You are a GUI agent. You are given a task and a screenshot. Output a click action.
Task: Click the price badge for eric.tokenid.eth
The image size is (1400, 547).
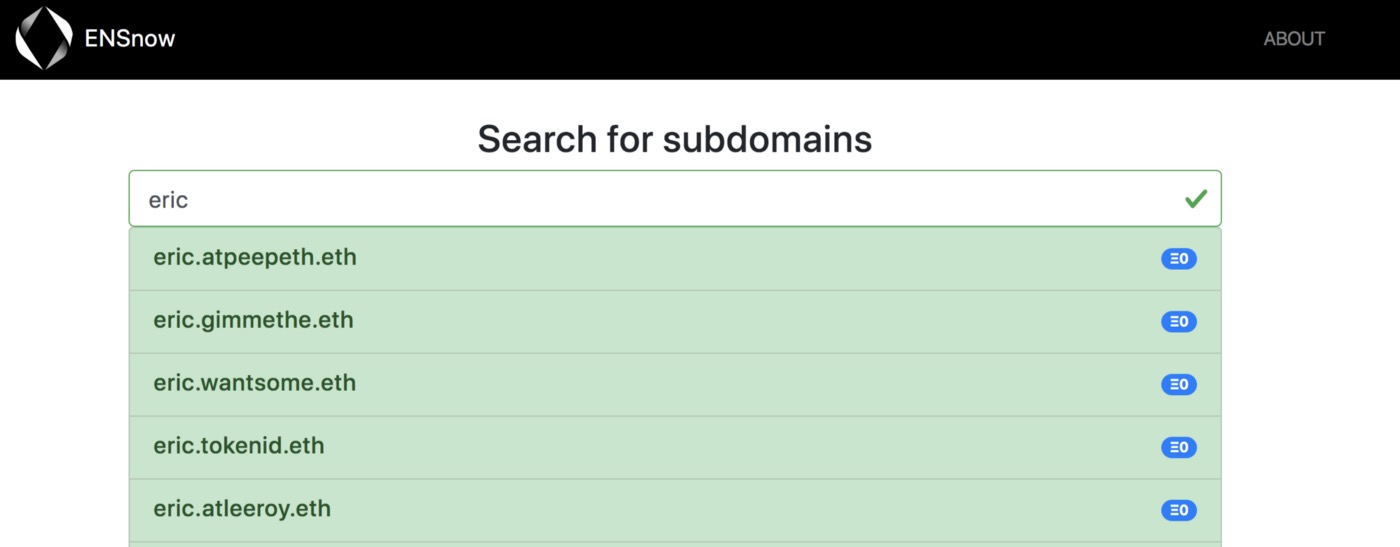point(1178,448)
